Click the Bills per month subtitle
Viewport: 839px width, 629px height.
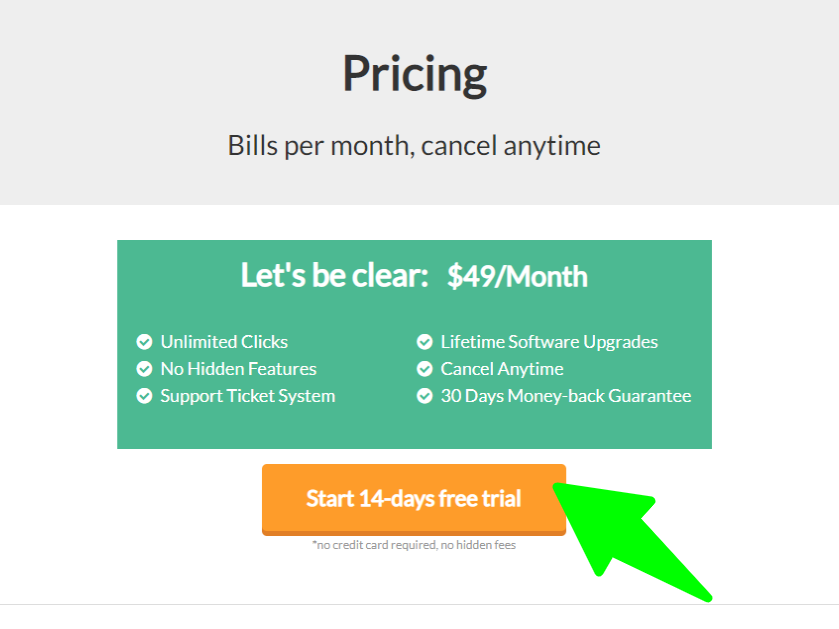tap(414, 145)
